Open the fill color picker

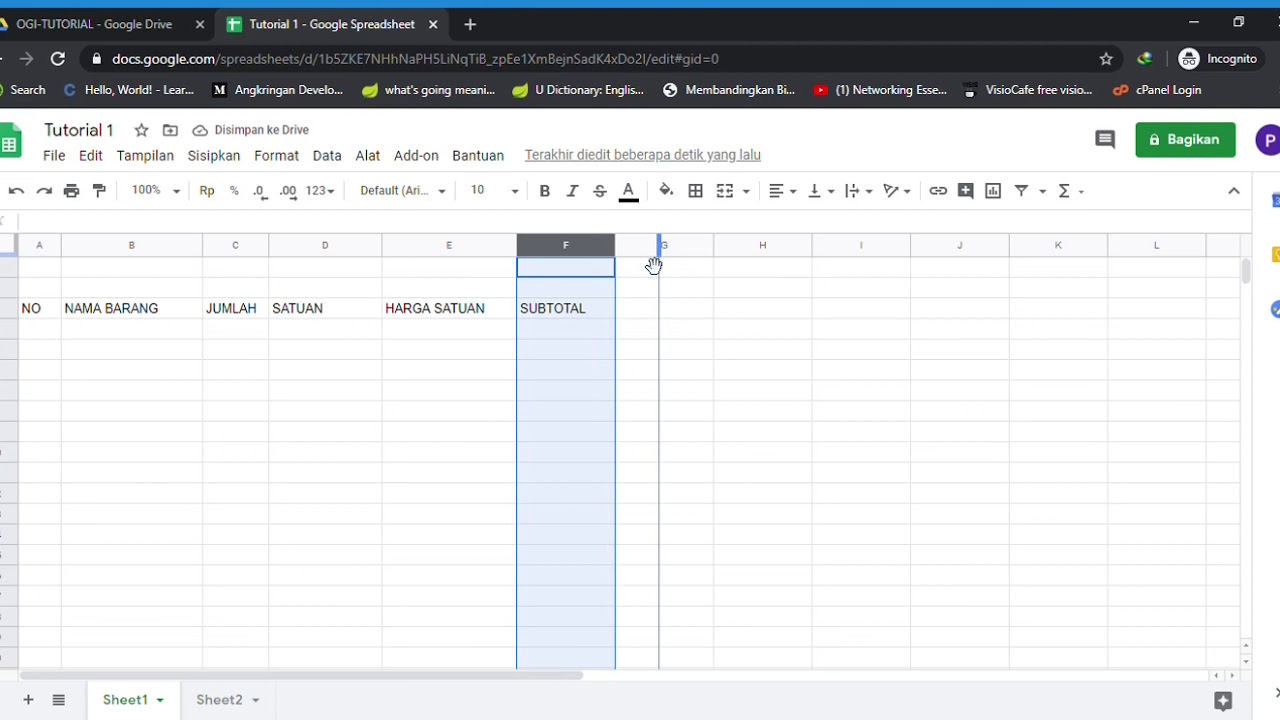[666, 191]
